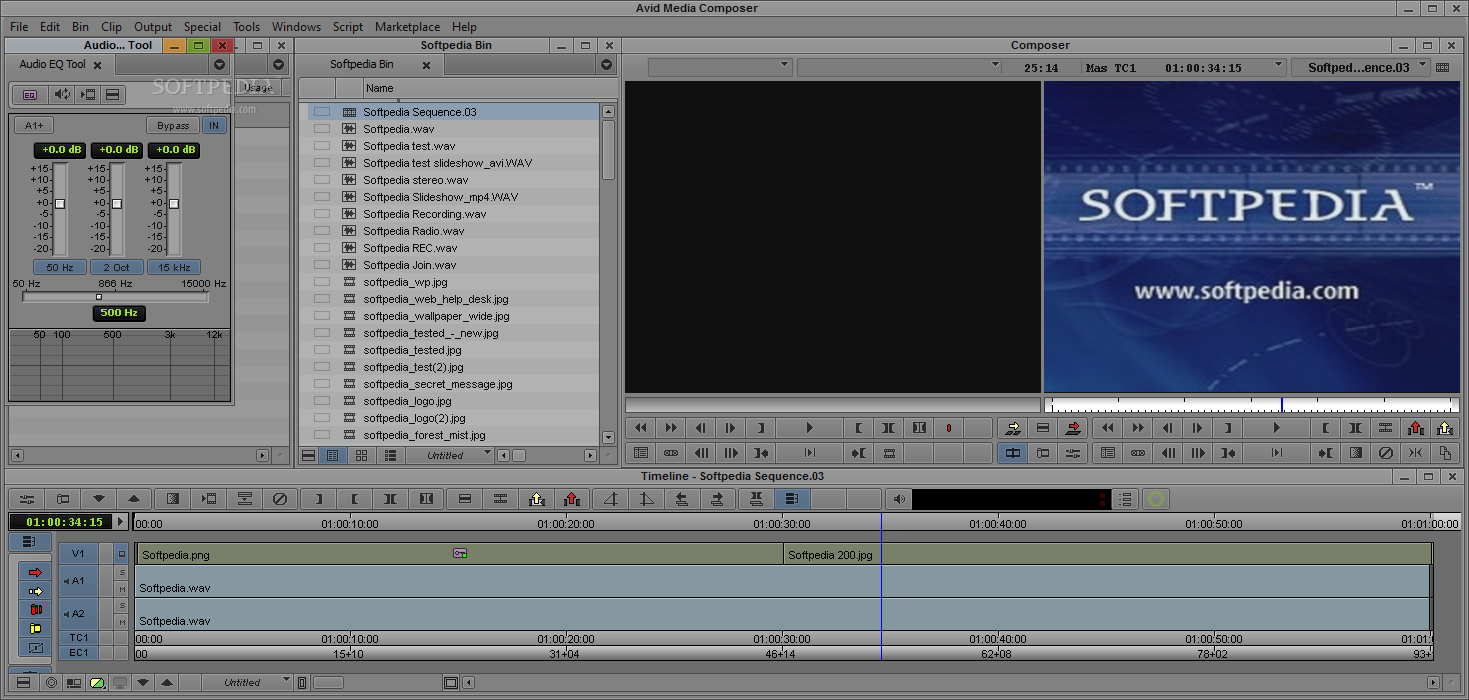Click the Clear Both Marks icon in timeline toolbar

[427, 498]
